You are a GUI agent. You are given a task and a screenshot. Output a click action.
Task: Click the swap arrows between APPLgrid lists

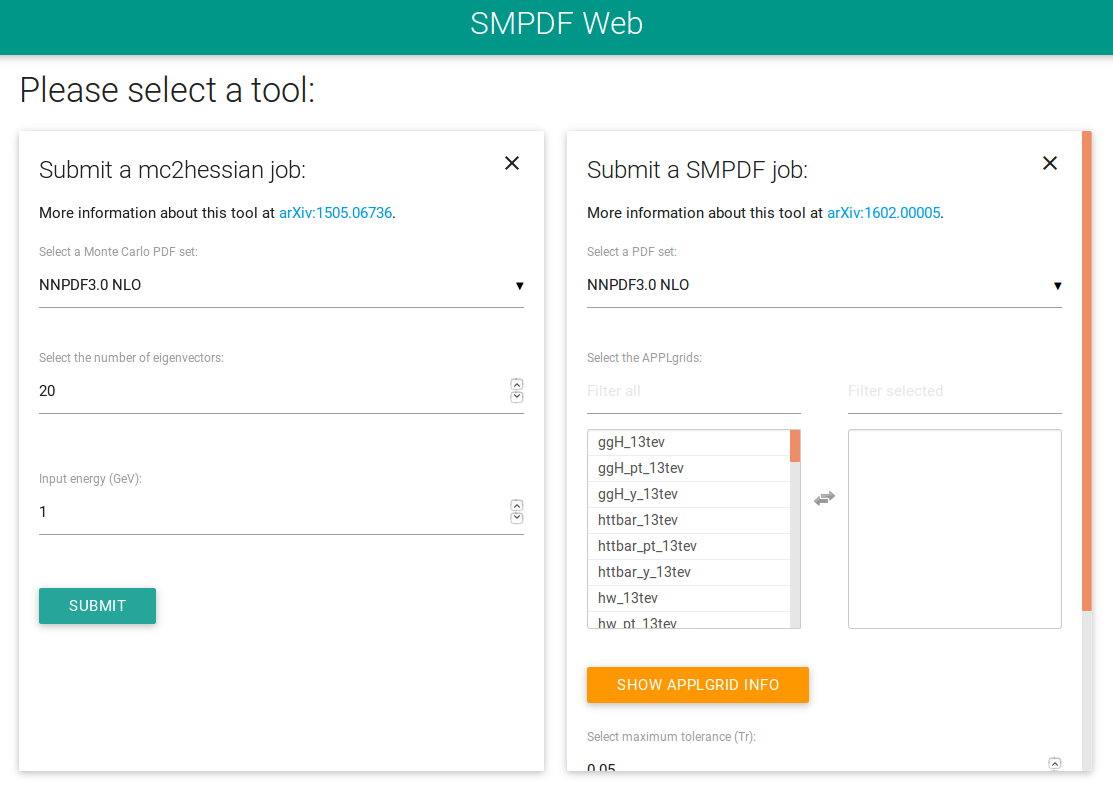pyautogui.click(x=824, y=498)
